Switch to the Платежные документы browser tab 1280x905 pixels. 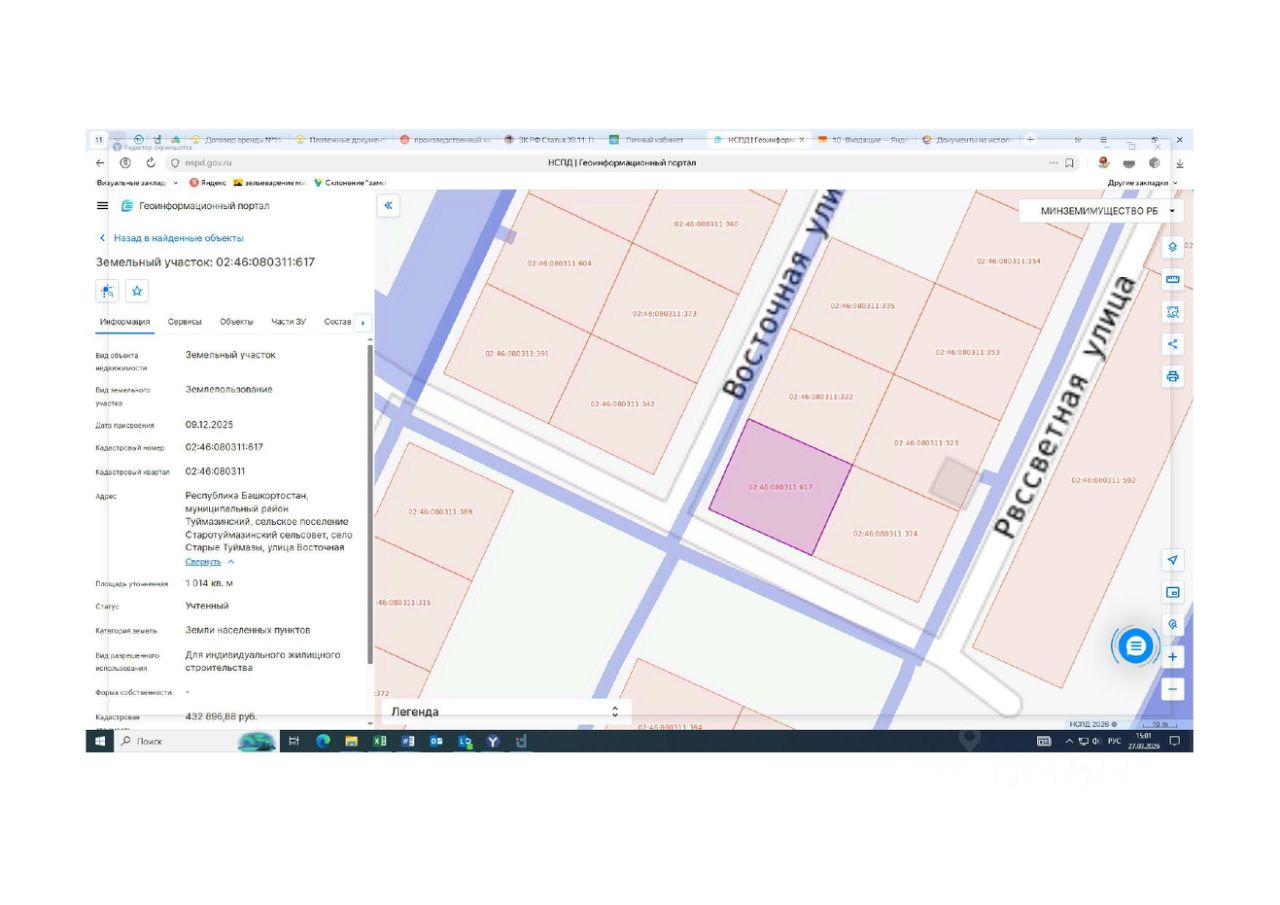click(x=340, y=140)
